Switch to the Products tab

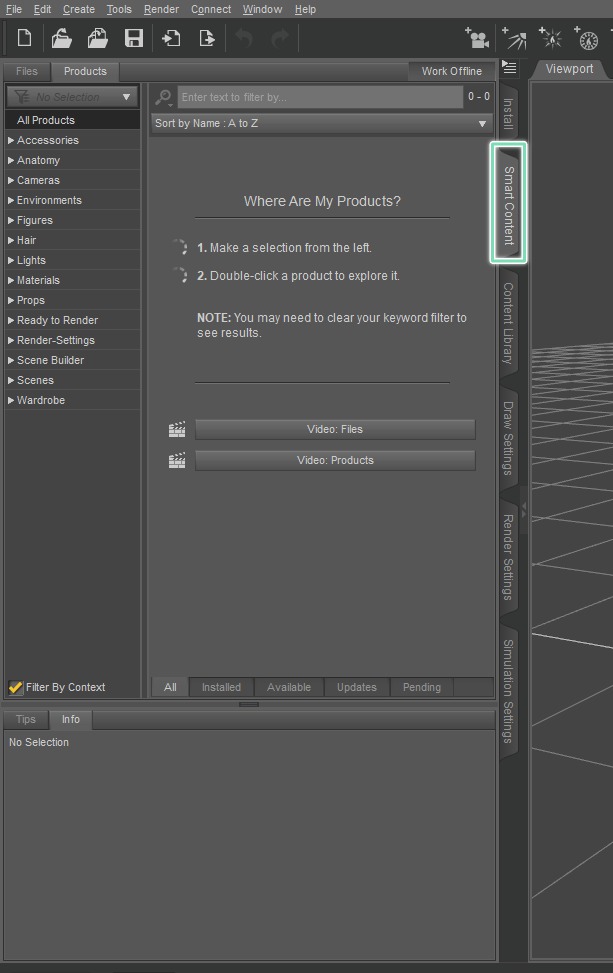(x=85, y=71)
